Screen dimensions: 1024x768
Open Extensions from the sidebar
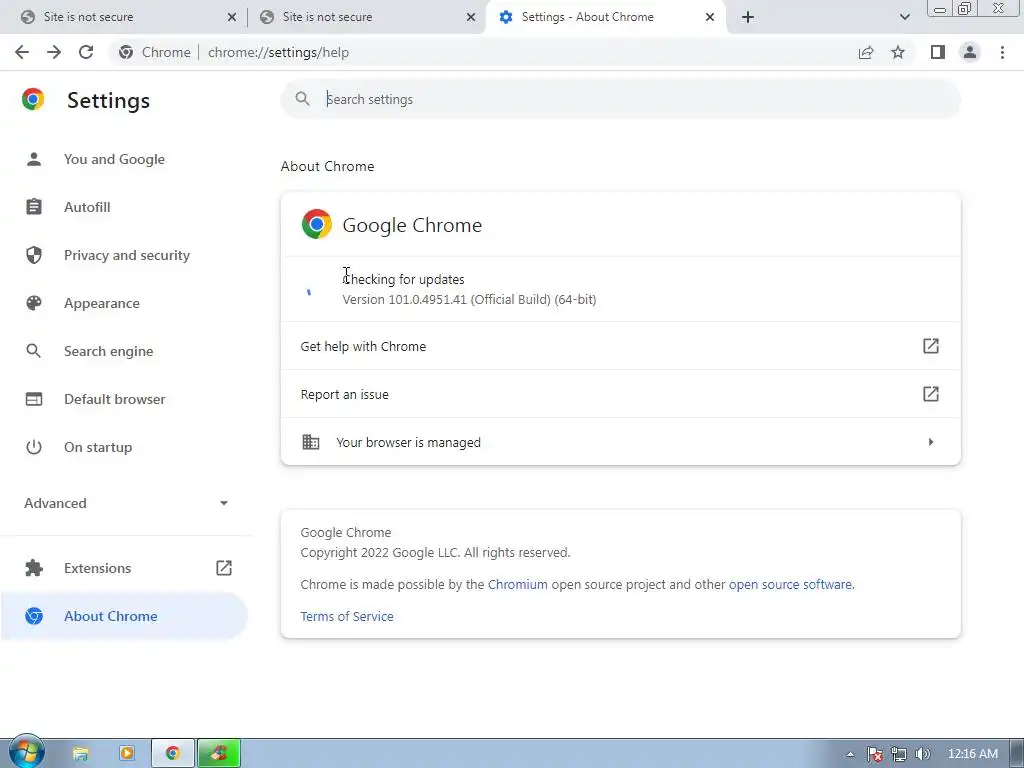[97, 568]
